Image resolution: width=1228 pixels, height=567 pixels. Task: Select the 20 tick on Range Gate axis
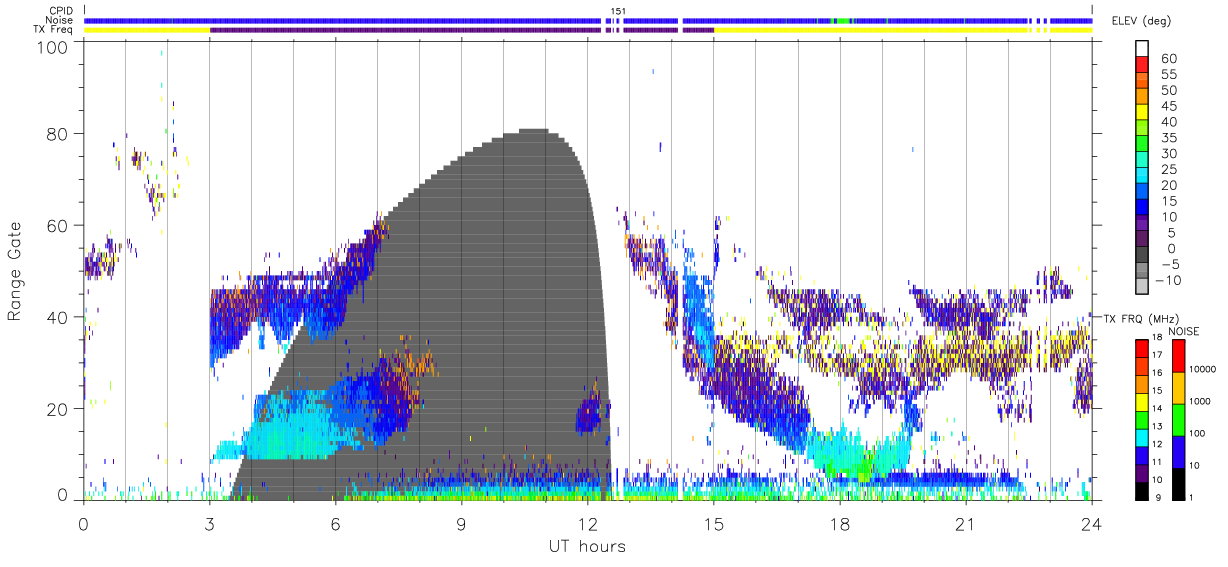pos(56,409)
